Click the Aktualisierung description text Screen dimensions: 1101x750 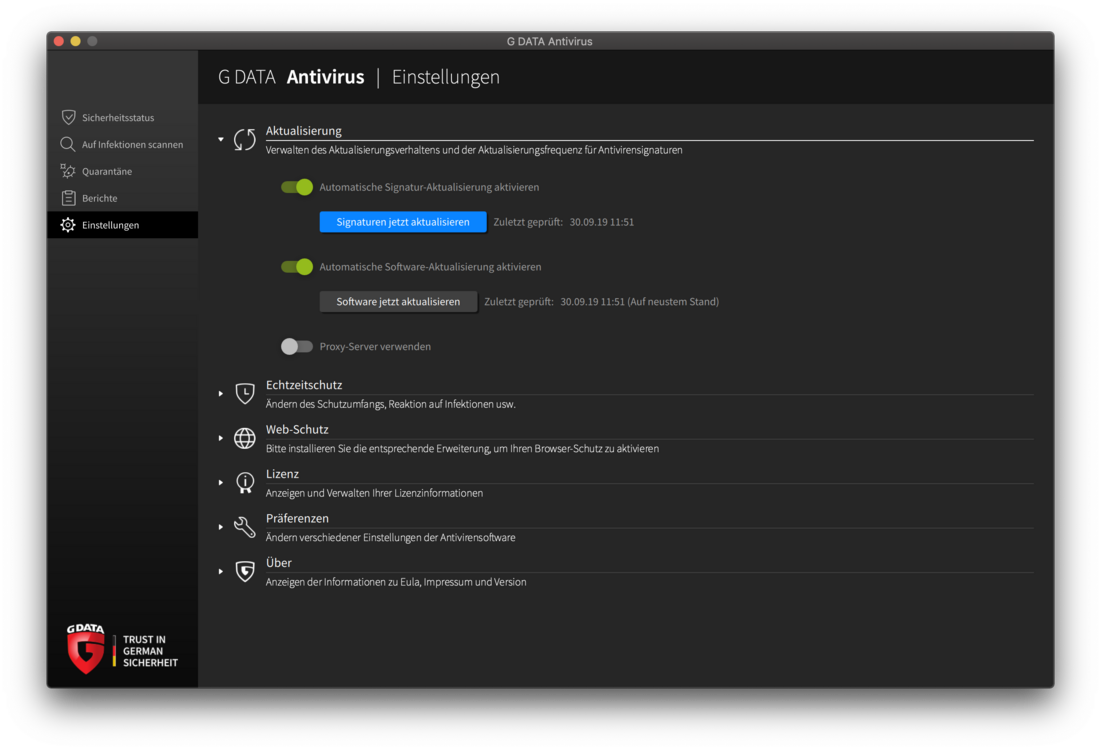[x=474, y=150]
